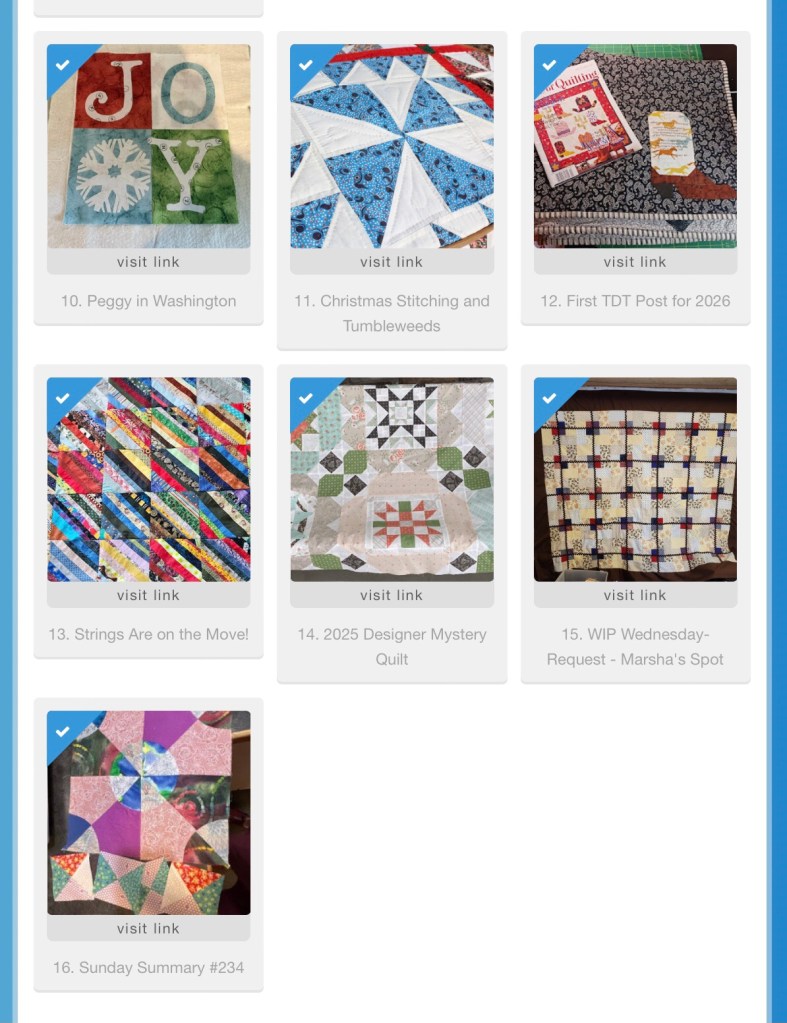Open the JOY snowflake quilt thumbnail
The image size is (787, 1023).
(x=149, y=146)
